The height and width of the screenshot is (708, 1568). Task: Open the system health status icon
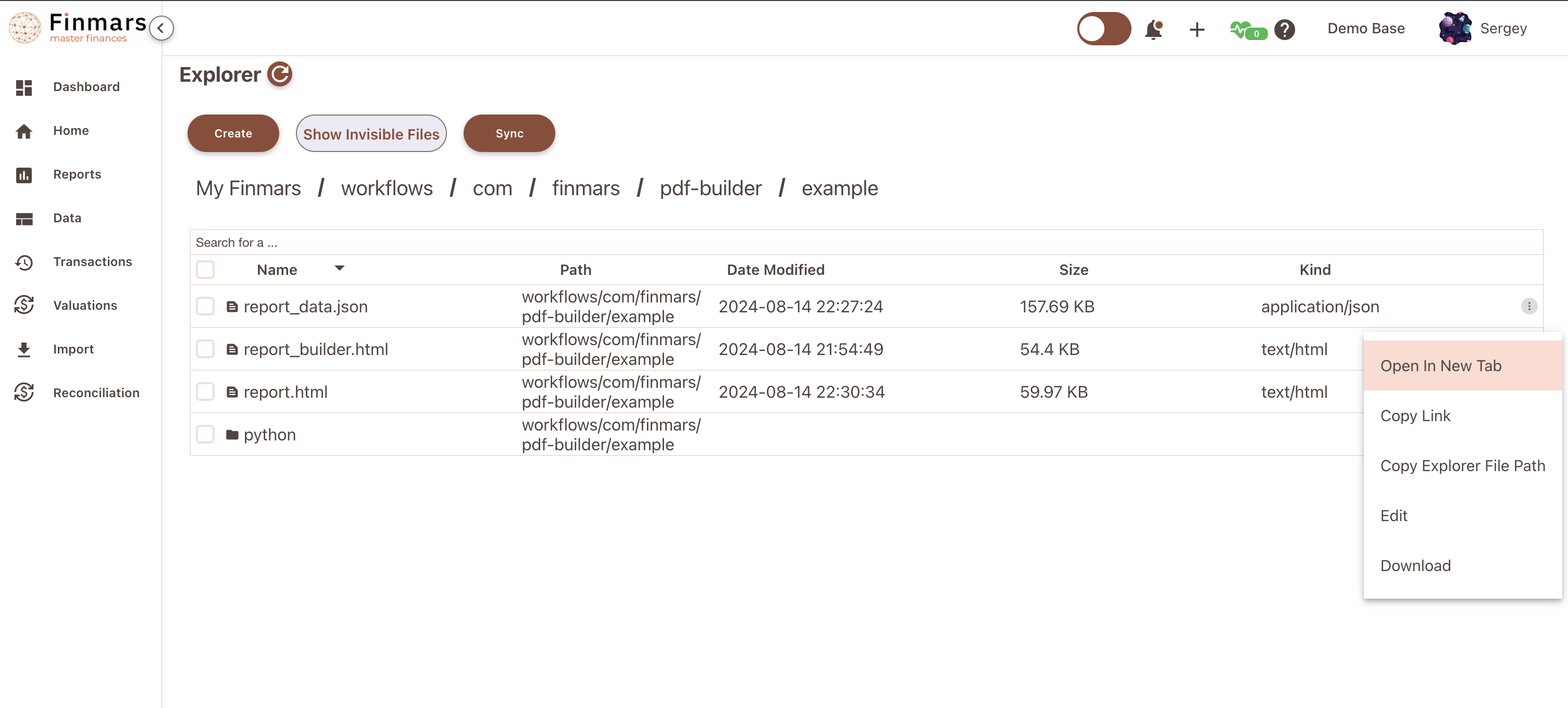1249,30
